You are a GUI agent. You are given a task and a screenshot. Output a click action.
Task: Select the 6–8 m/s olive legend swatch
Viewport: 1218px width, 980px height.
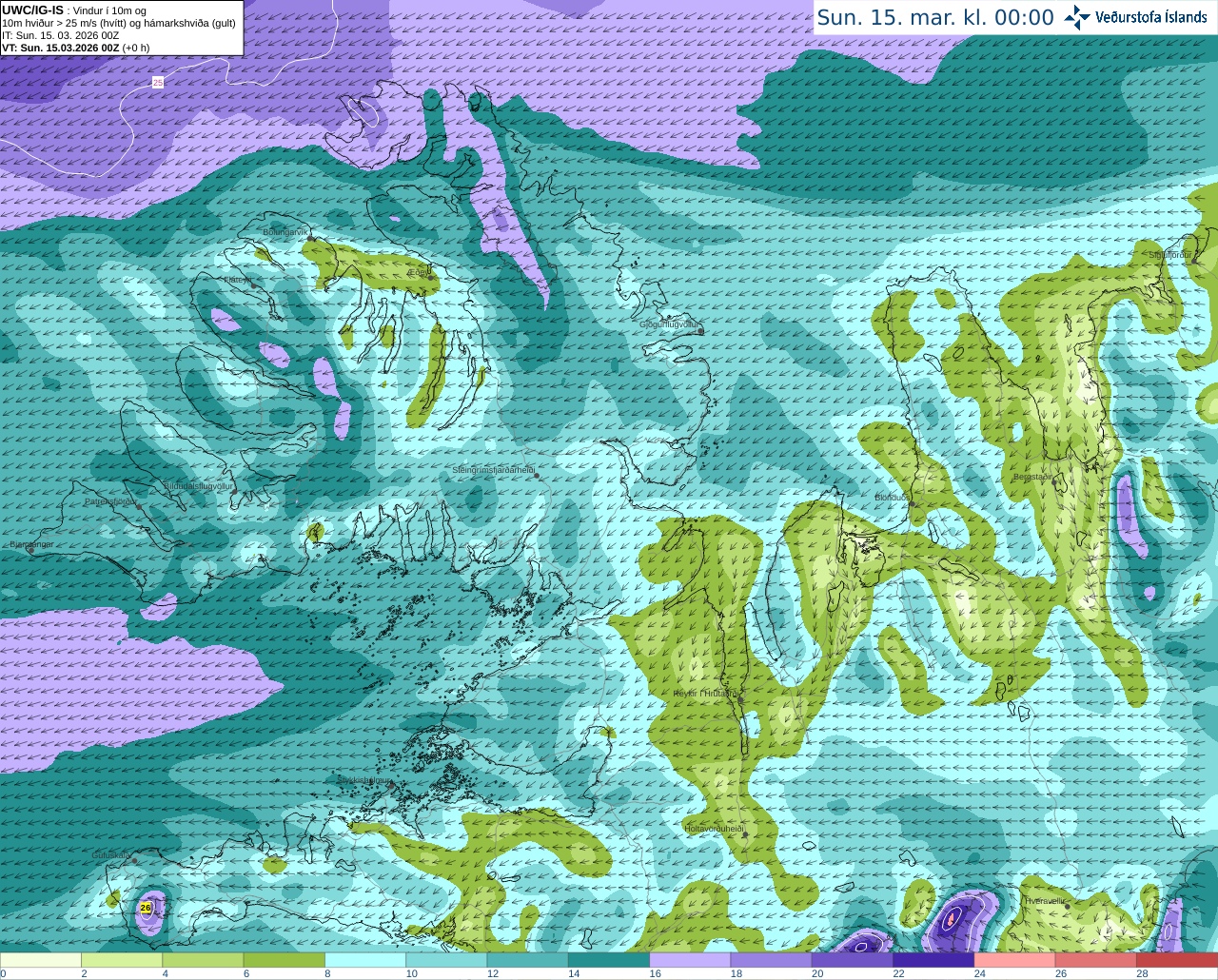(x=285, y=960)
